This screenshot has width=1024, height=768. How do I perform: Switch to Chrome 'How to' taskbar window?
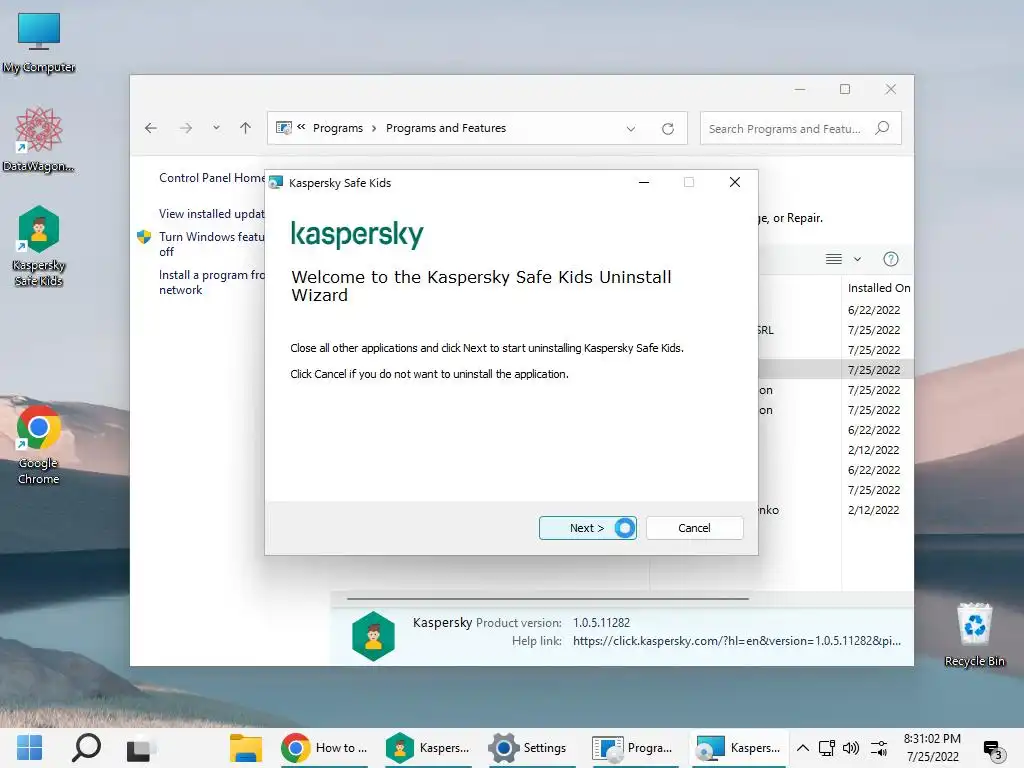coord(325,748)
